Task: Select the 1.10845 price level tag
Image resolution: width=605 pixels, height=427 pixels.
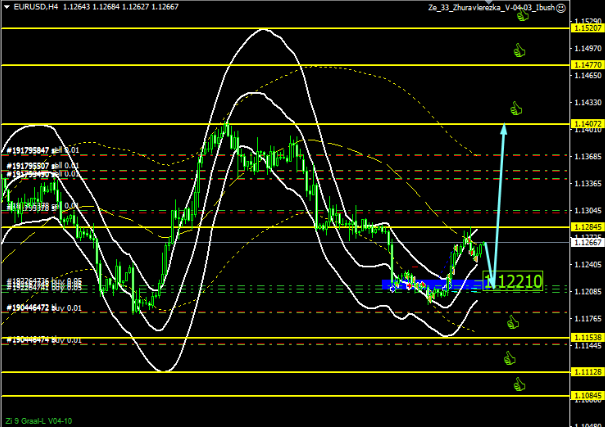Action: (587, 396)
